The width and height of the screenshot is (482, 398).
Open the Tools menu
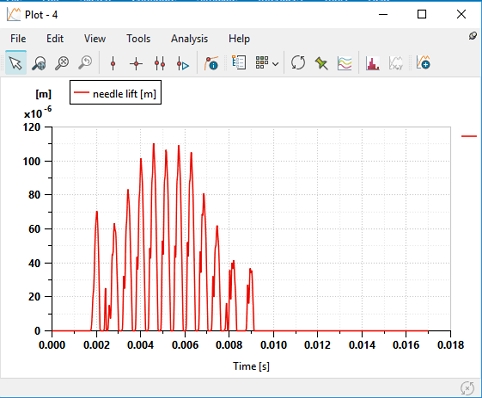click(138, 38)
